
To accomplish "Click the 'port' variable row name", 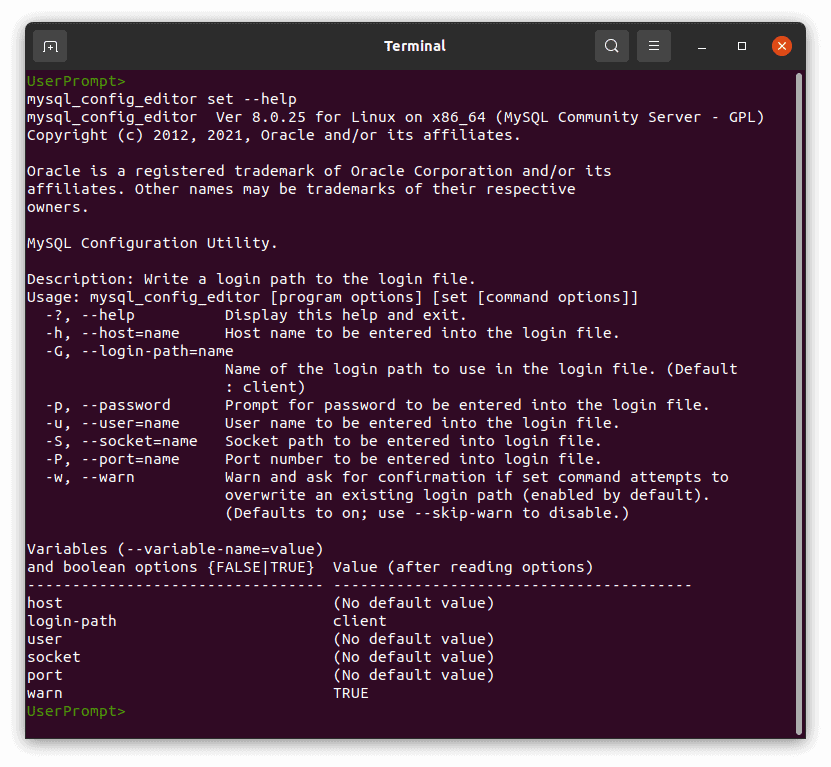I will [x=45, y=675].
